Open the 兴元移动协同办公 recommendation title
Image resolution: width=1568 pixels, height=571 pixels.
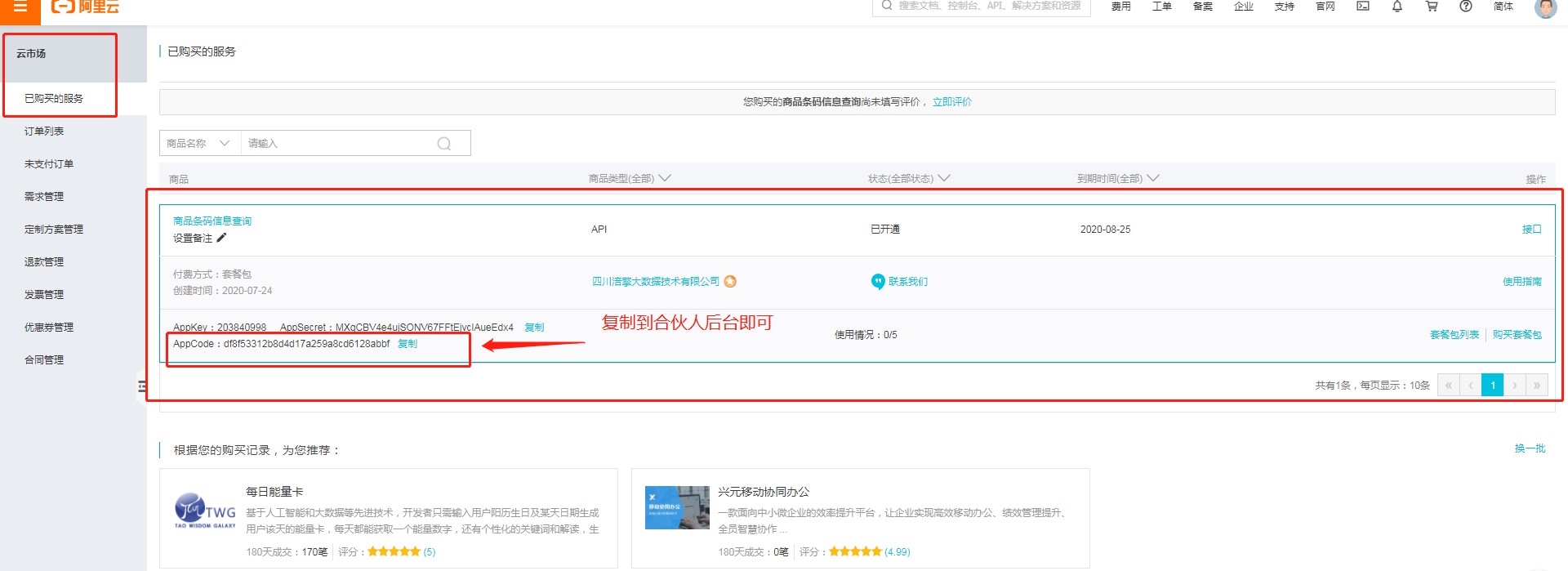tap(764, 491)
